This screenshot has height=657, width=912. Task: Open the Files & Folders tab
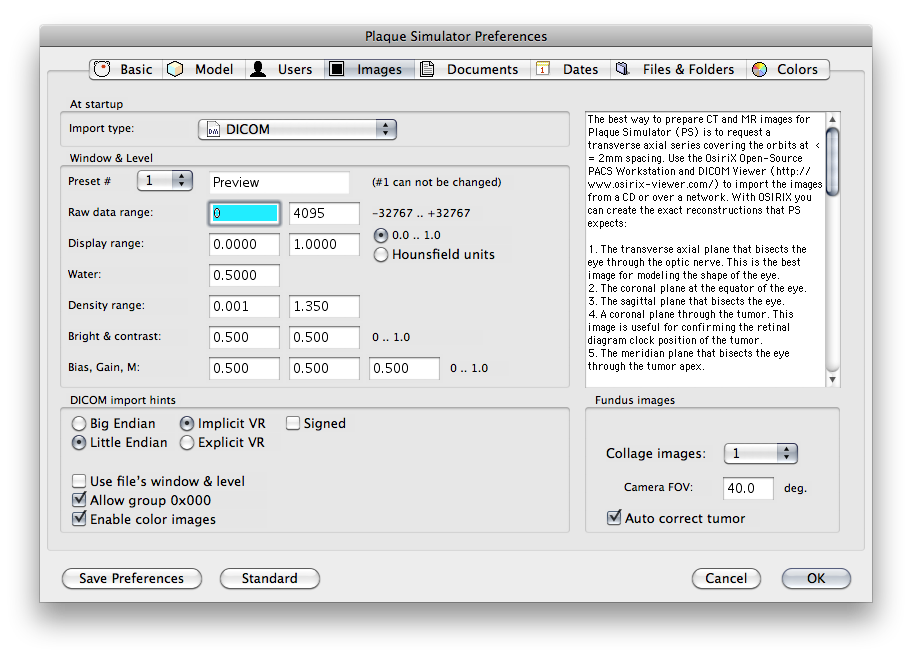point(678,69)
